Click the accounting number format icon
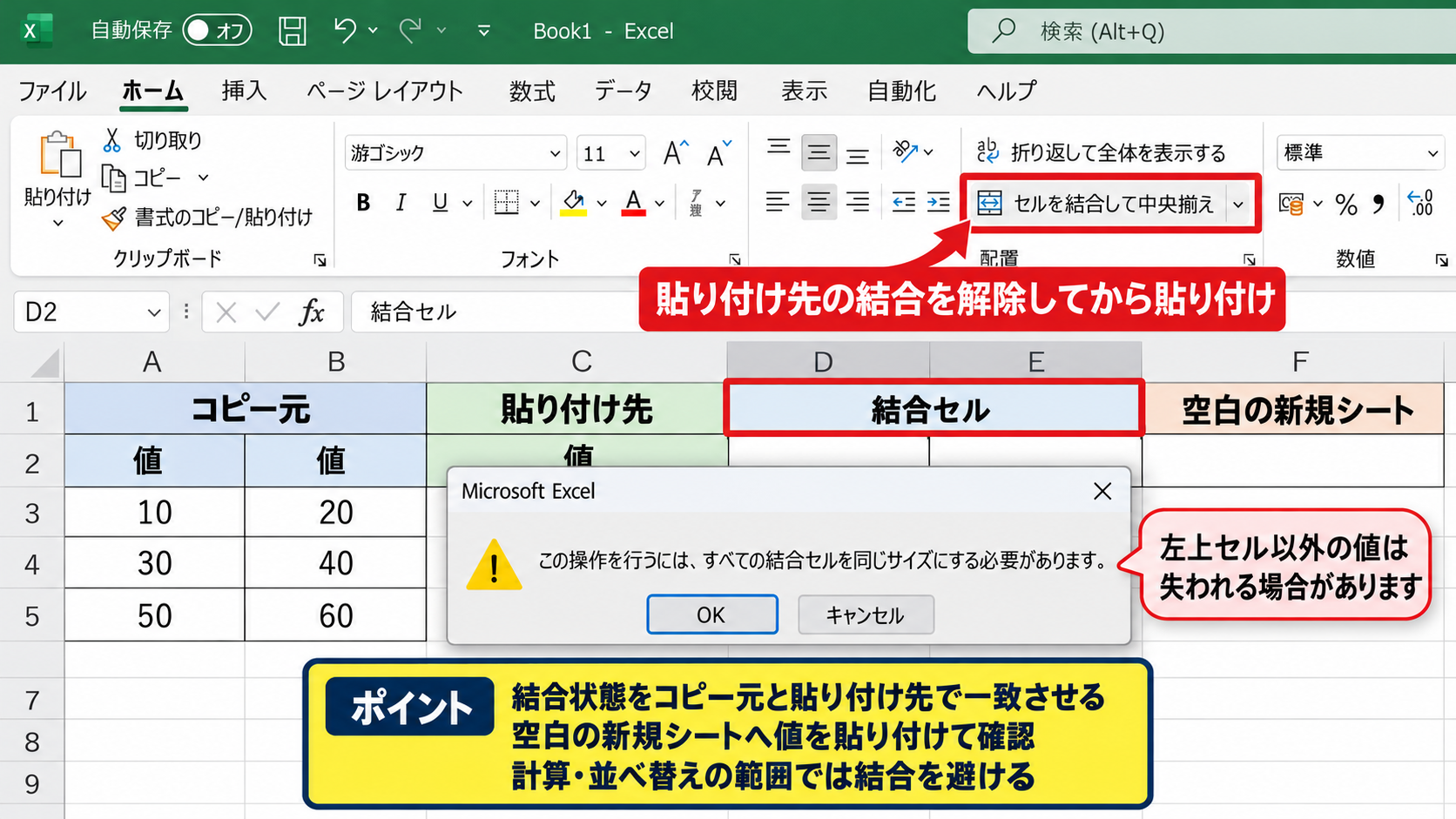This screenshot has width=1456, height=819. pos(1291,205)
